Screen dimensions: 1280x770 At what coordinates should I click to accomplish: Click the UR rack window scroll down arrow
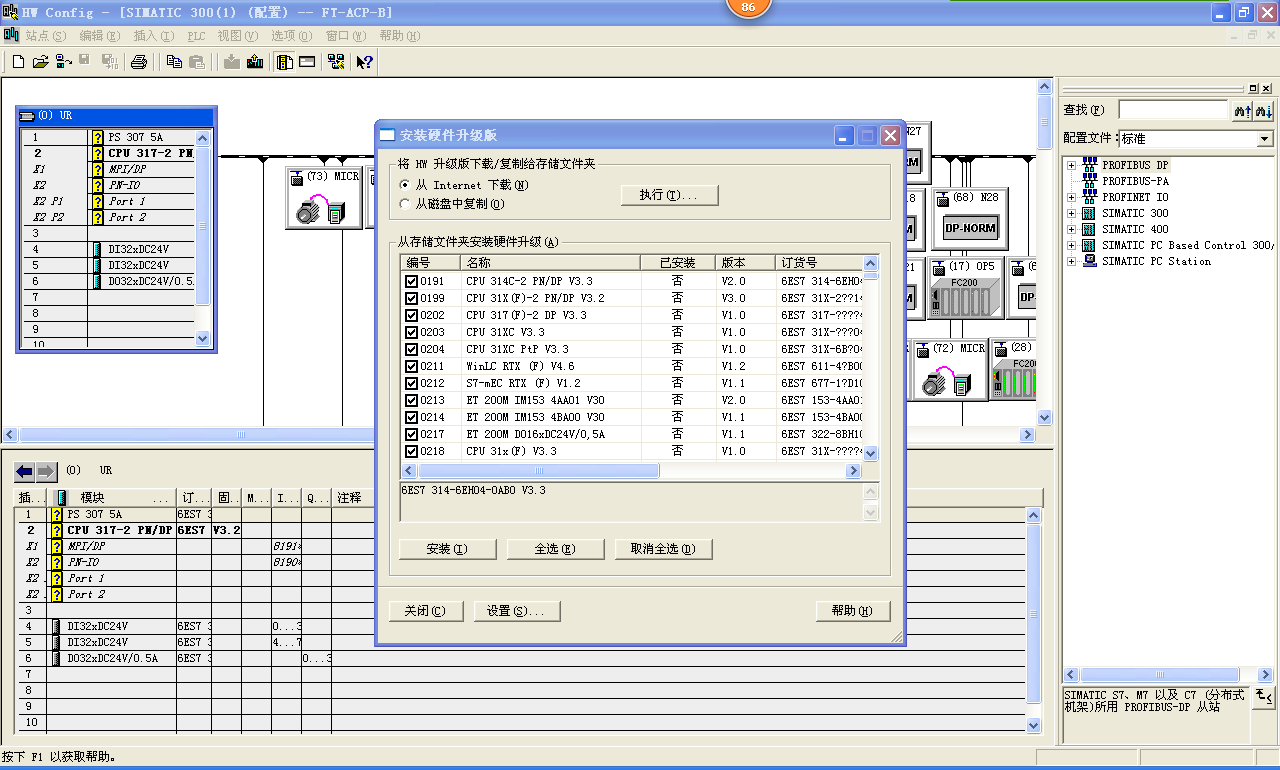click(x=204, y=339)
